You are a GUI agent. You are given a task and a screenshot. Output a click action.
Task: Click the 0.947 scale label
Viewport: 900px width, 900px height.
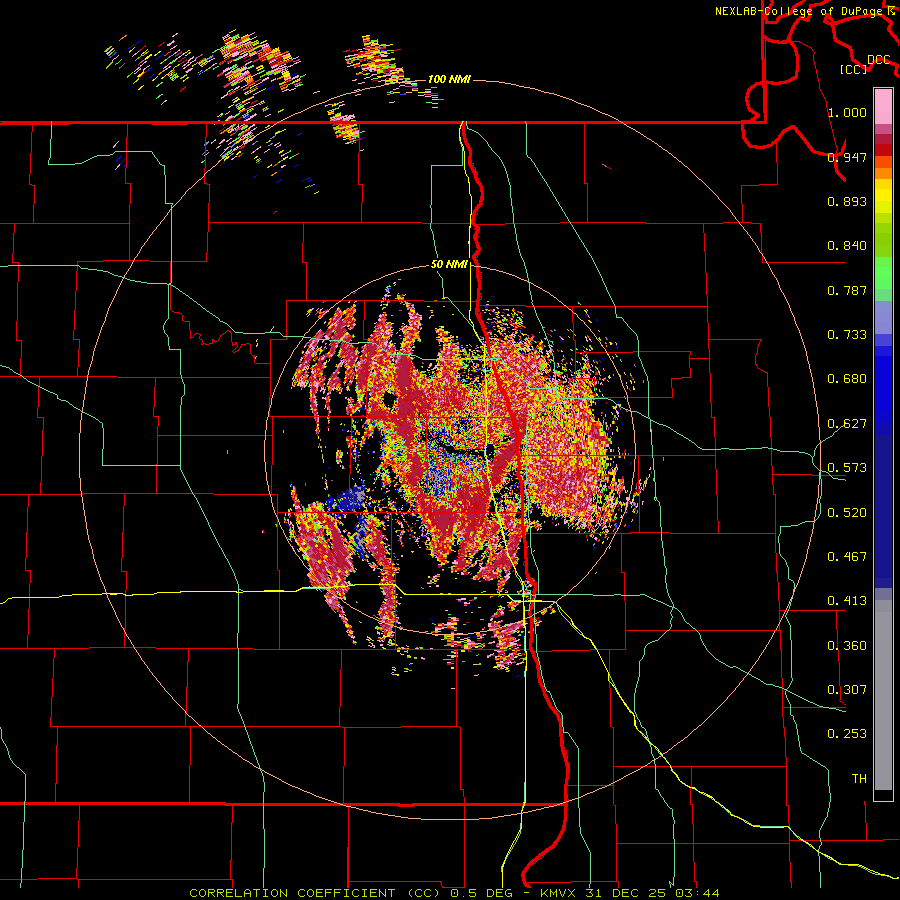(847, 157)
